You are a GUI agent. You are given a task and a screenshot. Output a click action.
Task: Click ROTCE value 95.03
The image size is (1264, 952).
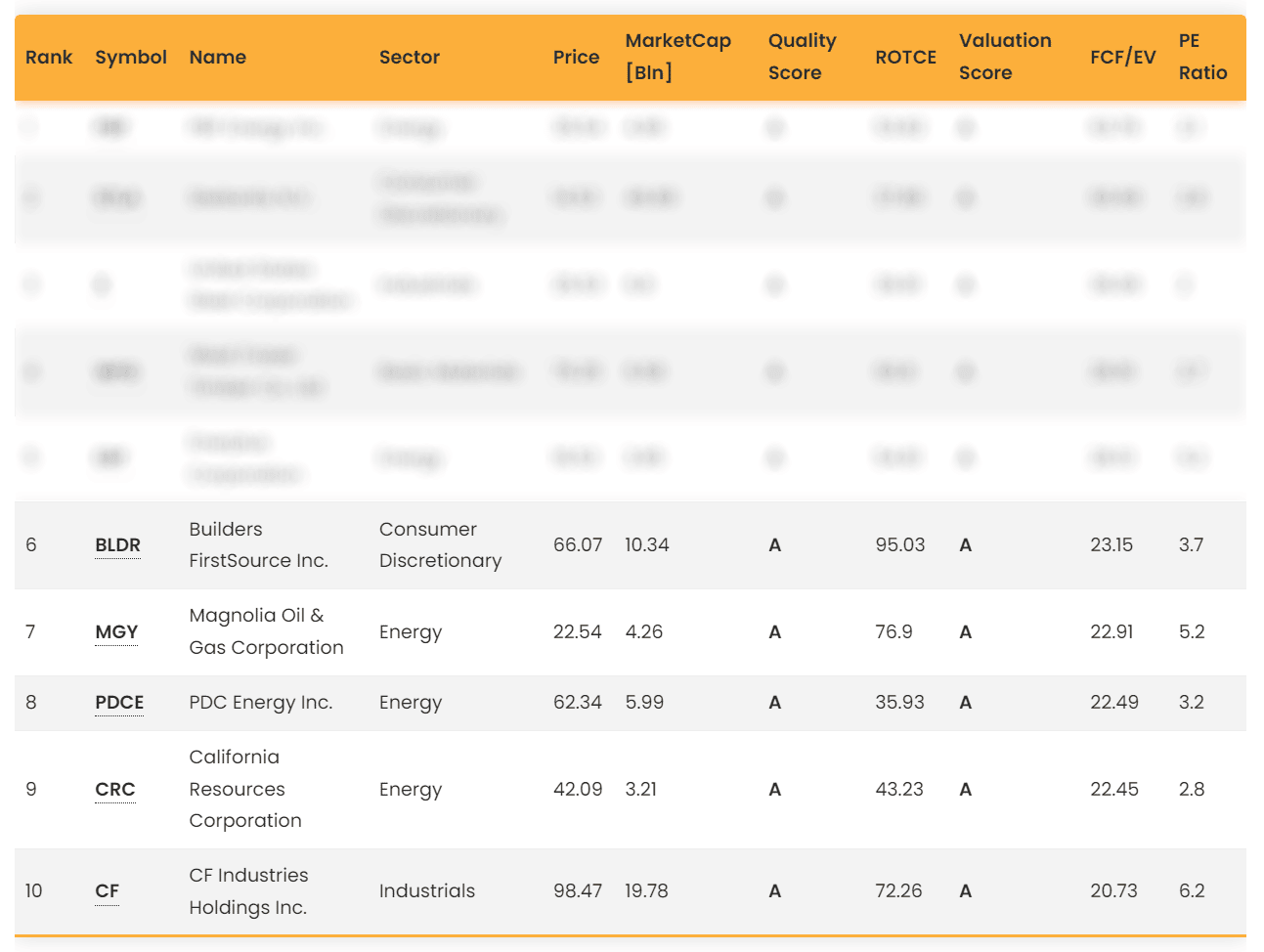click(x=899, y=545)
